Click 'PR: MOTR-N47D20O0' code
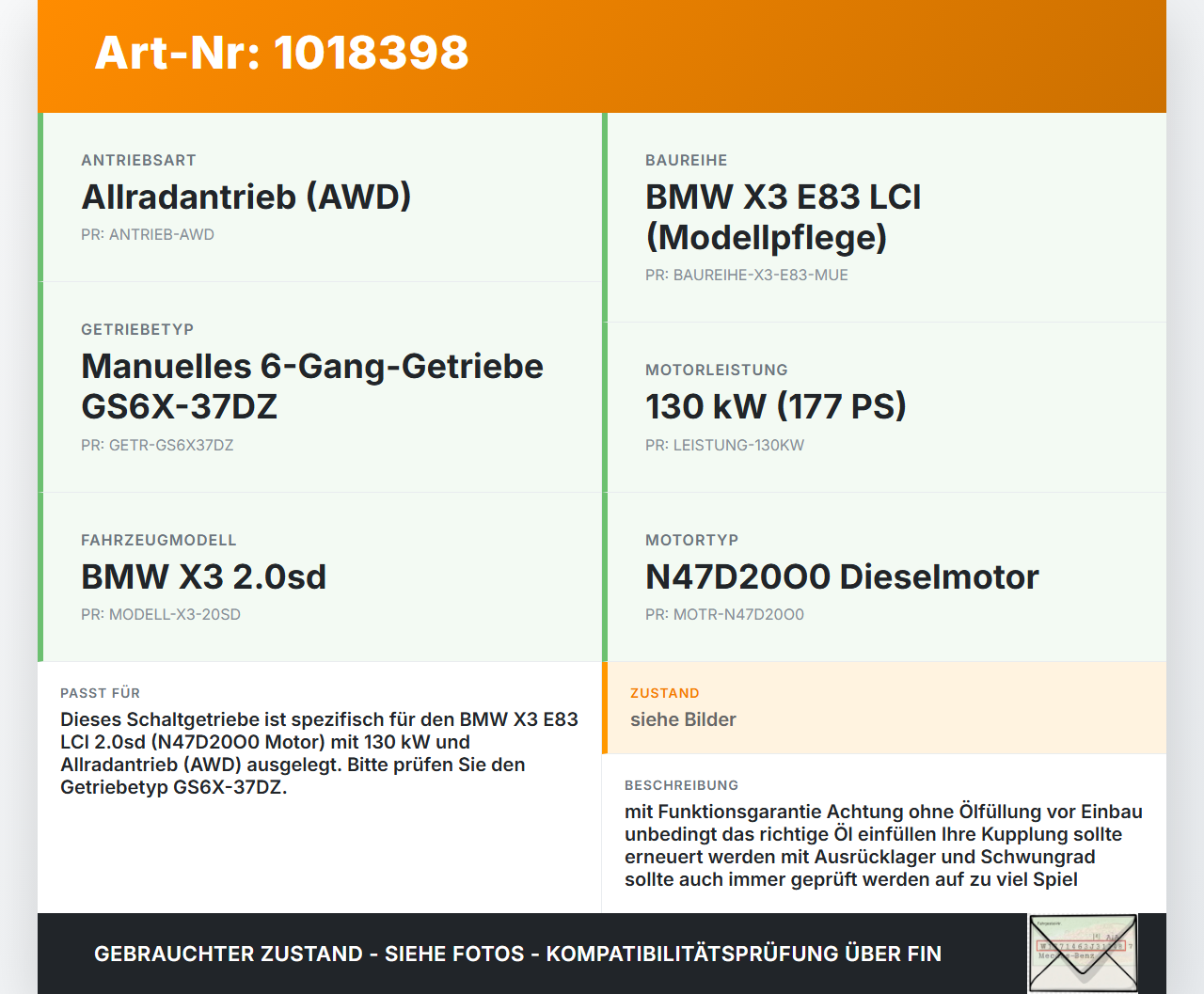The width and height of the screenshot is (1204, 994). tap(724, 615)
